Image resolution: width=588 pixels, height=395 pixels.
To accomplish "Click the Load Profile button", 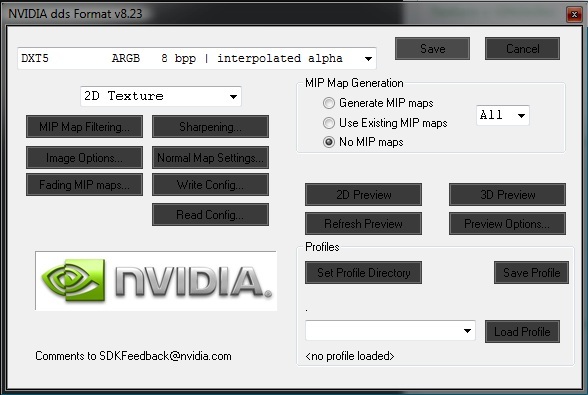I will click(522, 331).
